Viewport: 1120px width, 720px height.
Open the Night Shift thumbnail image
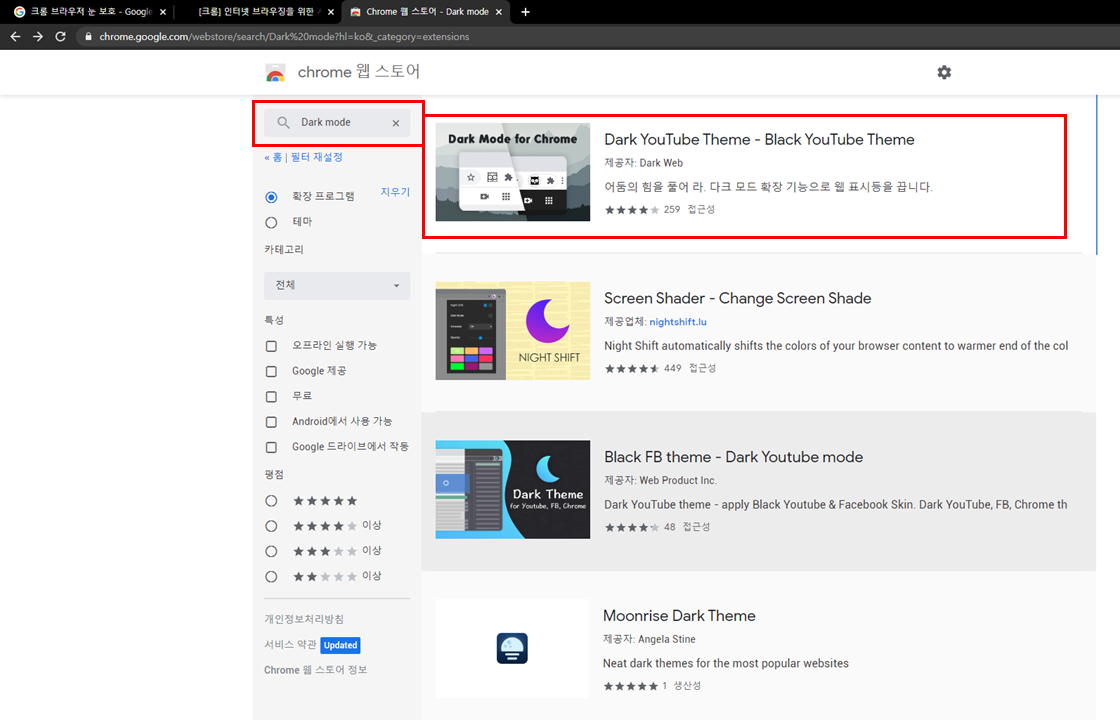pos(513,331)
